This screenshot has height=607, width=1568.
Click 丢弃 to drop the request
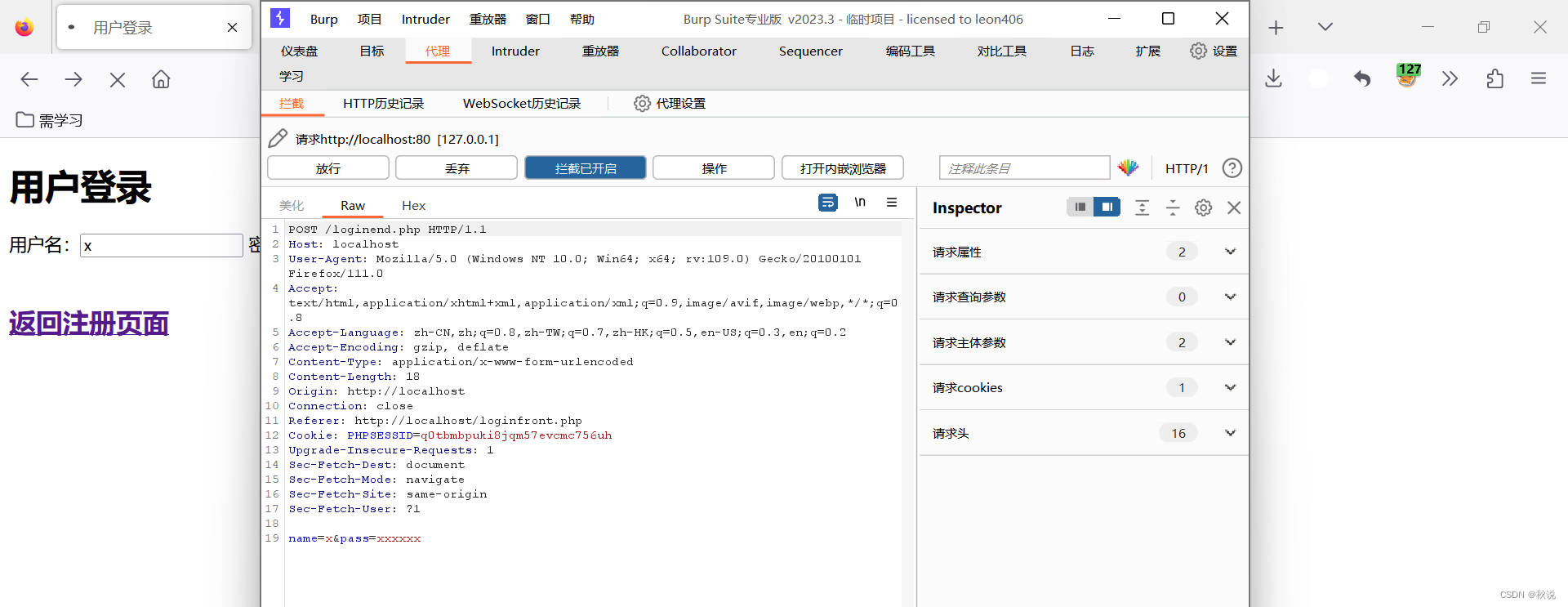457,168
